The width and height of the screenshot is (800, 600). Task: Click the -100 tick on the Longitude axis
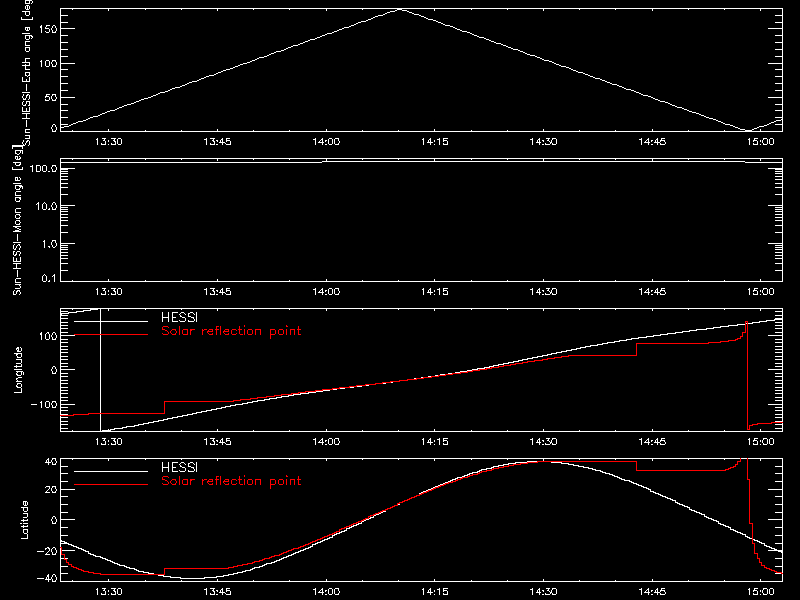44,405
